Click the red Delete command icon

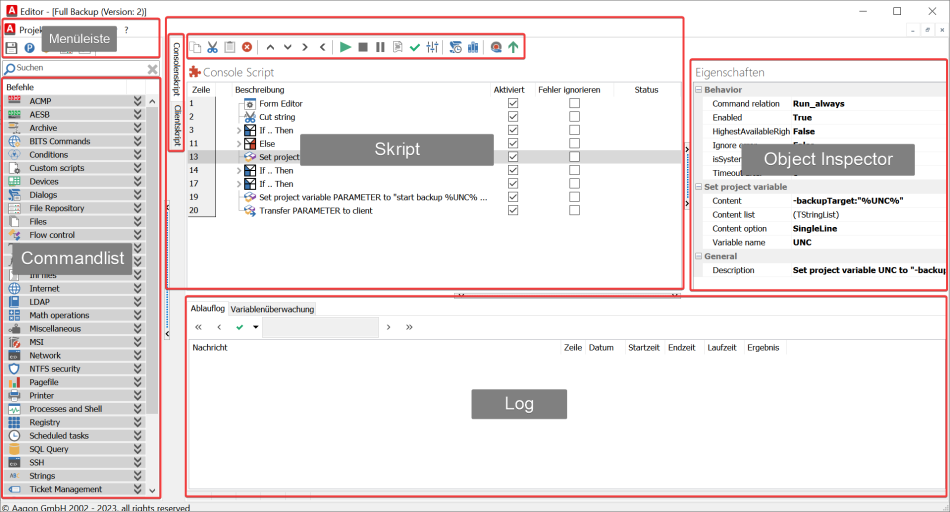pos(247,47)
